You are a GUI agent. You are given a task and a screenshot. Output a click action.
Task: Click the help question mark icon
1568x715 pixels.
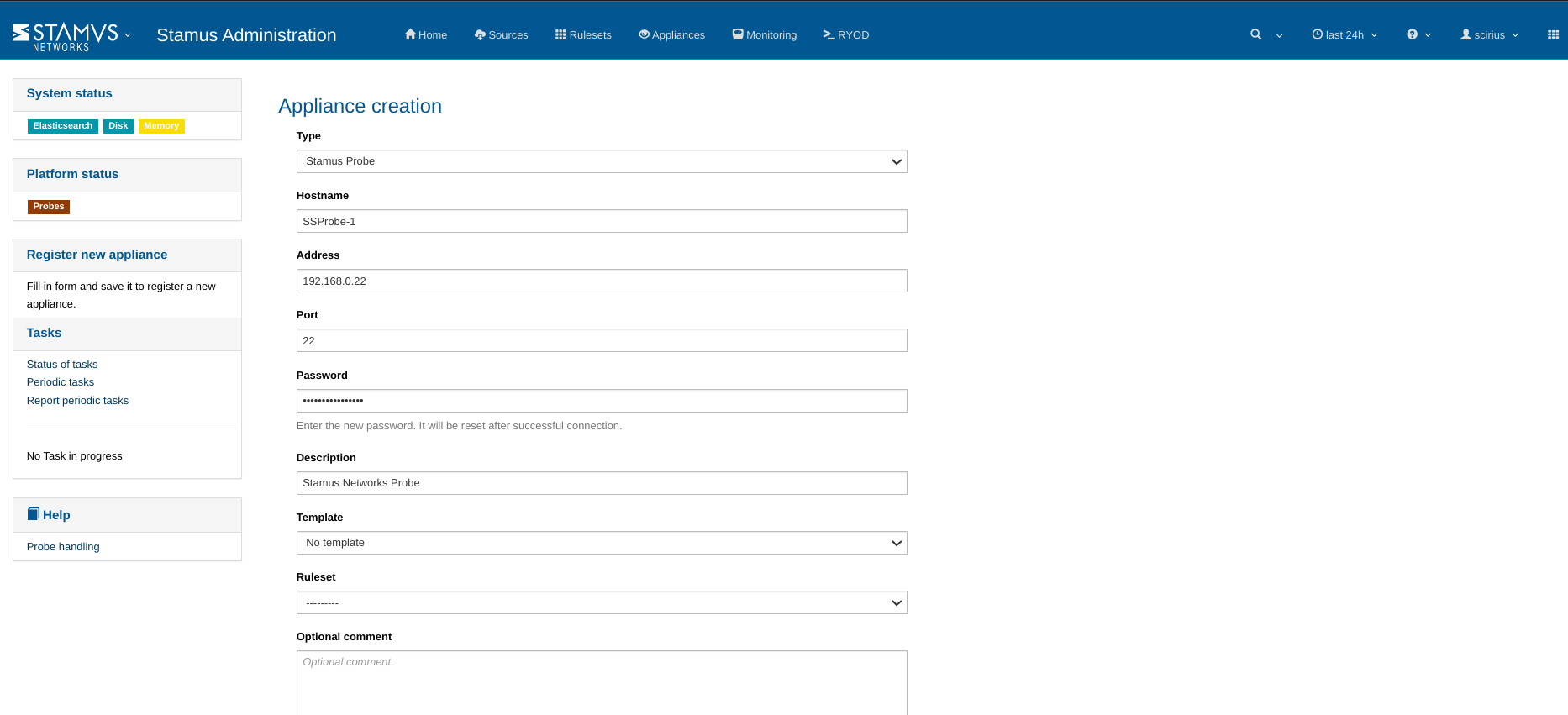pos(1413,34)
